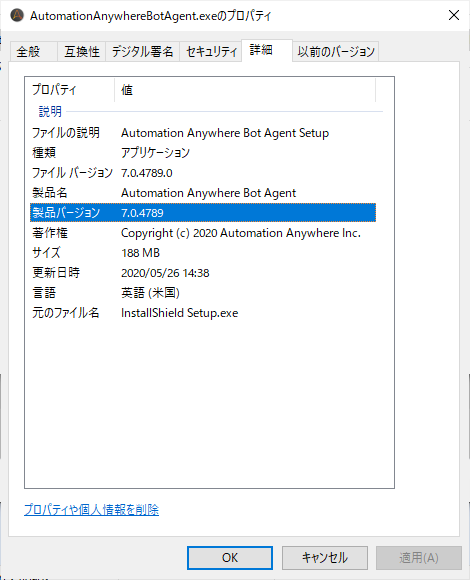
Task: Open the プロパティや個人情報を削除 link
Action: pos(91,510)
